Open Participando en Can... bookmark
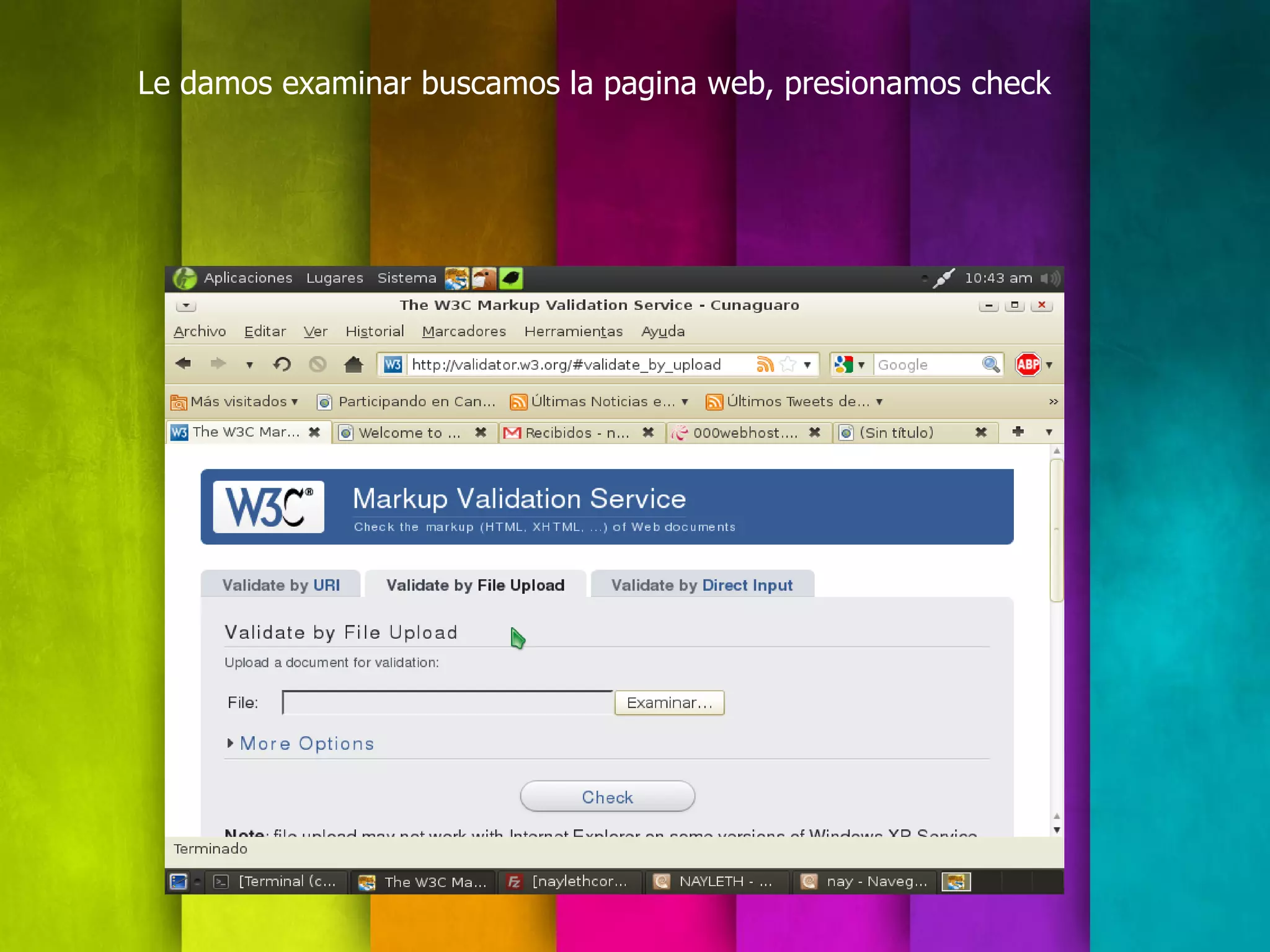The width and height of the screenshot is (1270, 952). (x=407, y=402)
